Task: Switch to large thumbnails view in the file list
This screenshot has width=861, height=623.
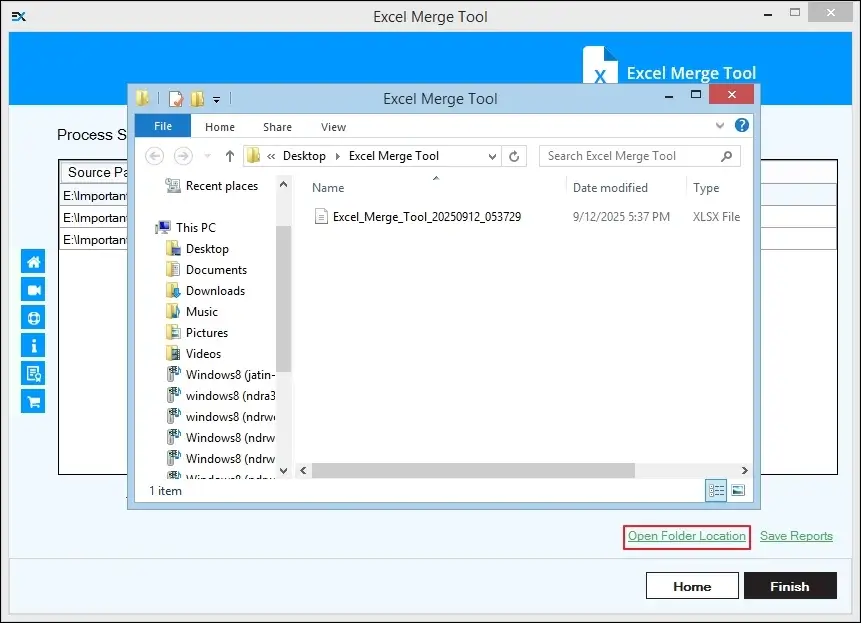Action: click(x=736, y=490)
